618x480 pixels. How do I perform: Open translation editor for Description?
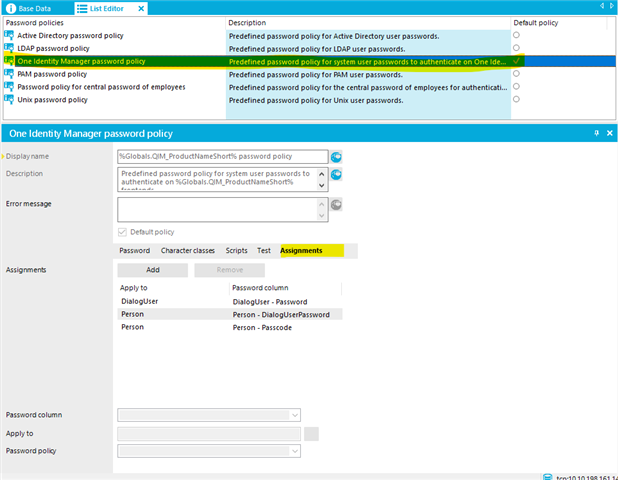point(336,174)
